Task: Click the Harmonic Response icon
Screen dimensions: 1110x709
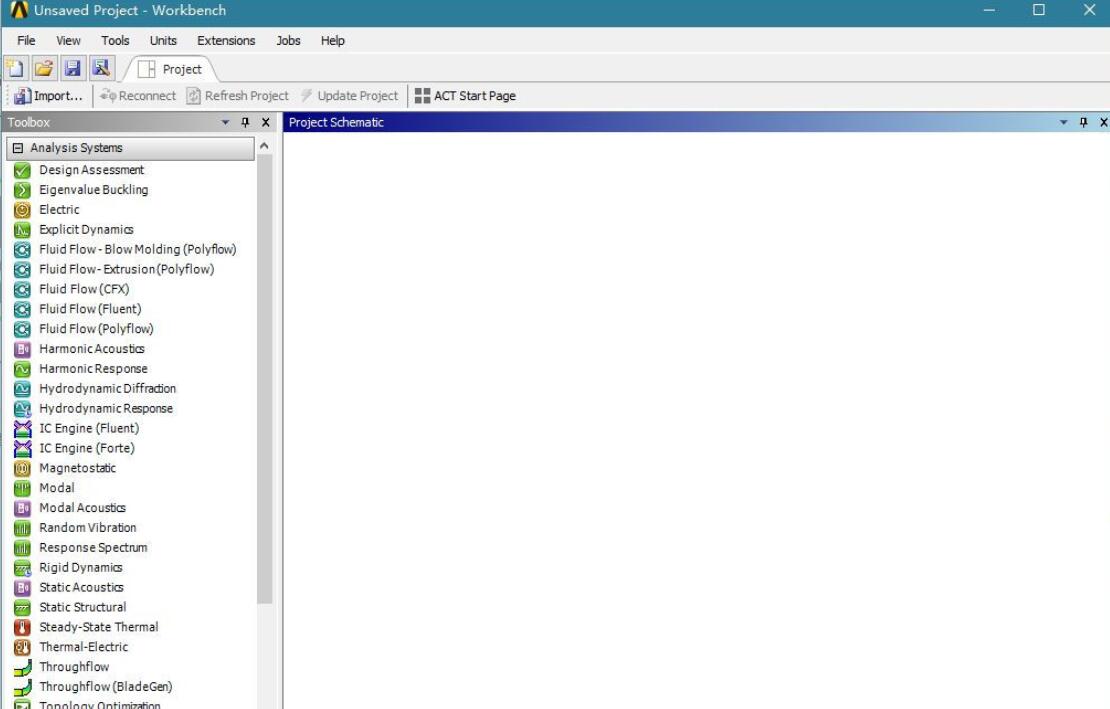Action: tap(23, 369)
